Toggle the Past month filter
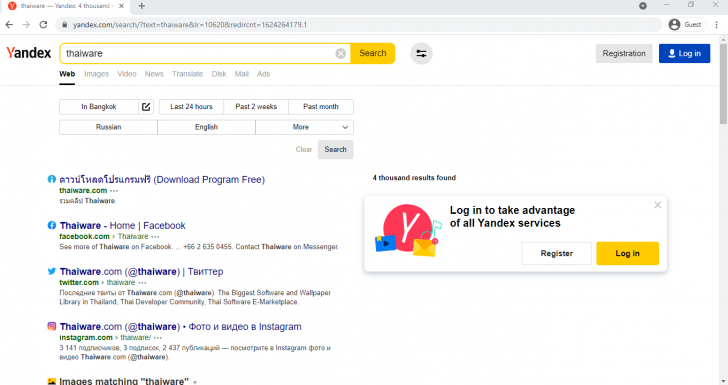The width and height of the screenshot is (728, 385). [x=321, y=107]
